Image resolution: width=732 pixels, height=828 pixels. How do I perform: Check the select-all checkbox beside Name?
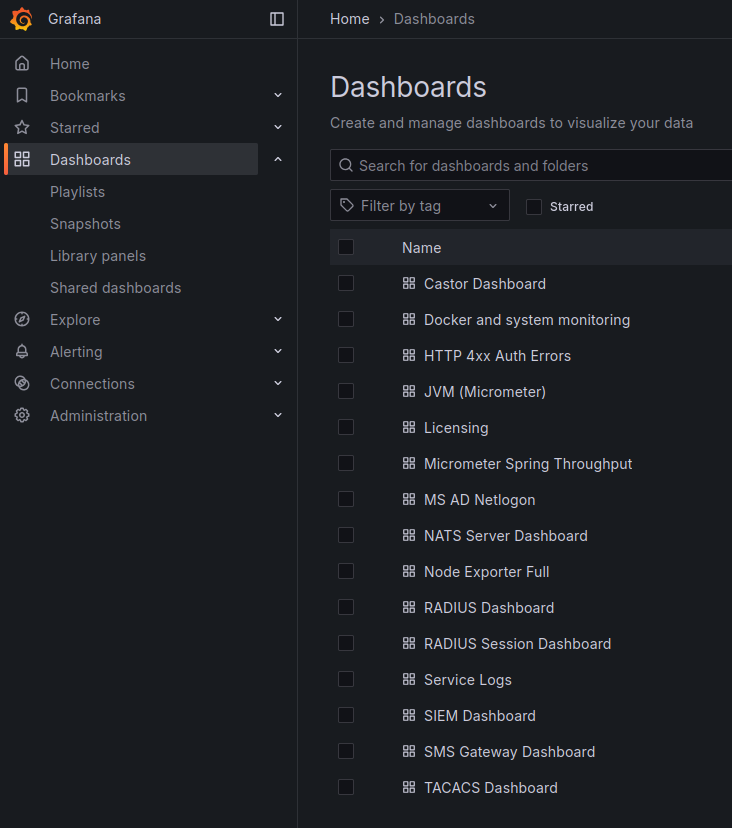point(346,247)
